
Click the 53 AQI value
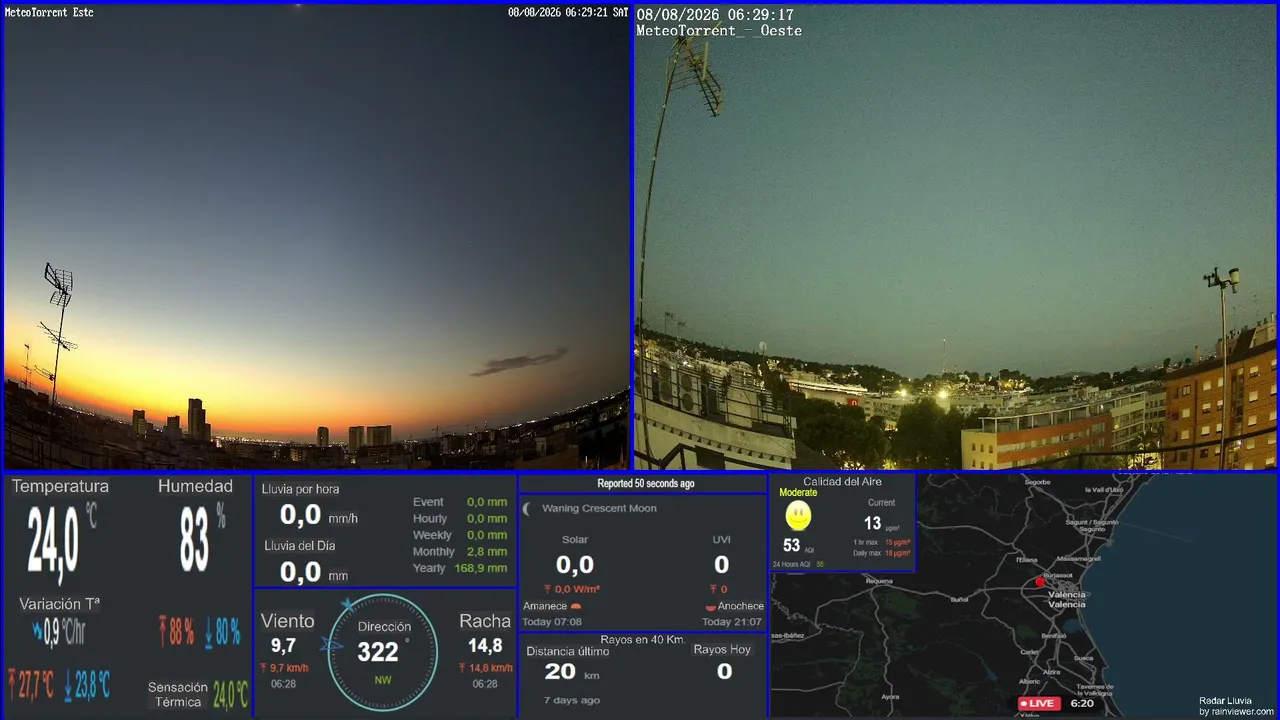[792, 546]
